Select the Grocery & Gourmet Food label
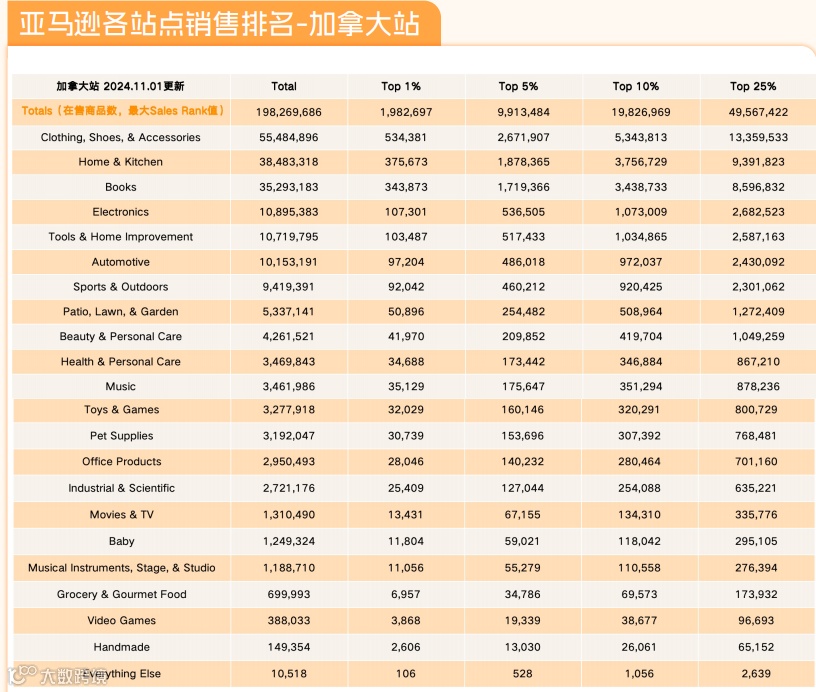Viewport: 816px width, 692px height. [x=122, y=594]
